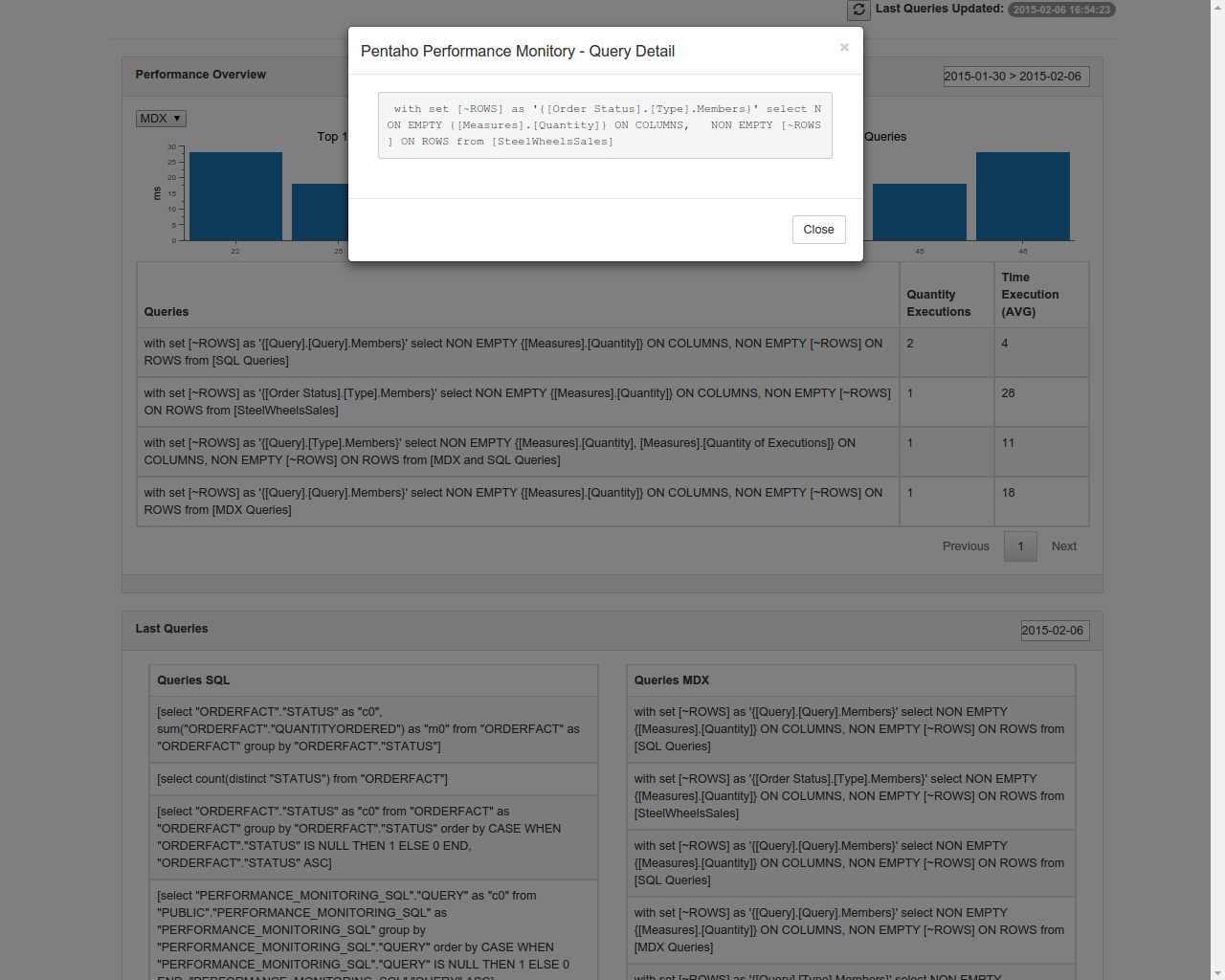Click the Quantity Executions column header

pos(947,296)
